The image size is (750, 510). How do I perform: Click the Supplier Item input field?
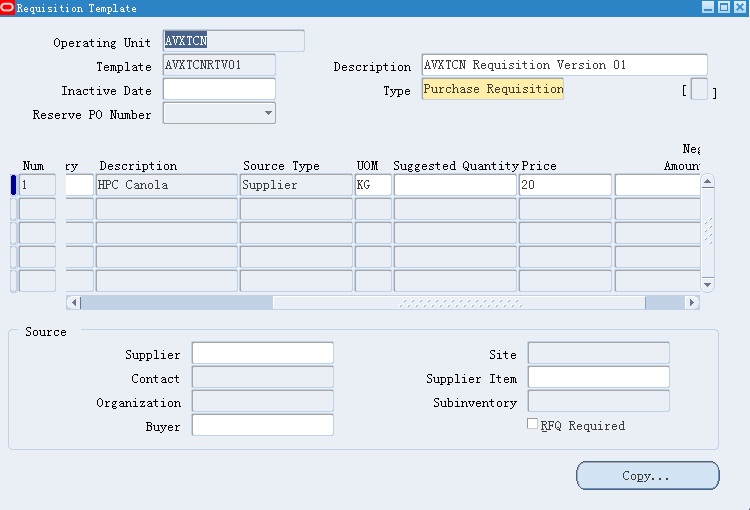click(x=598, y=377)
